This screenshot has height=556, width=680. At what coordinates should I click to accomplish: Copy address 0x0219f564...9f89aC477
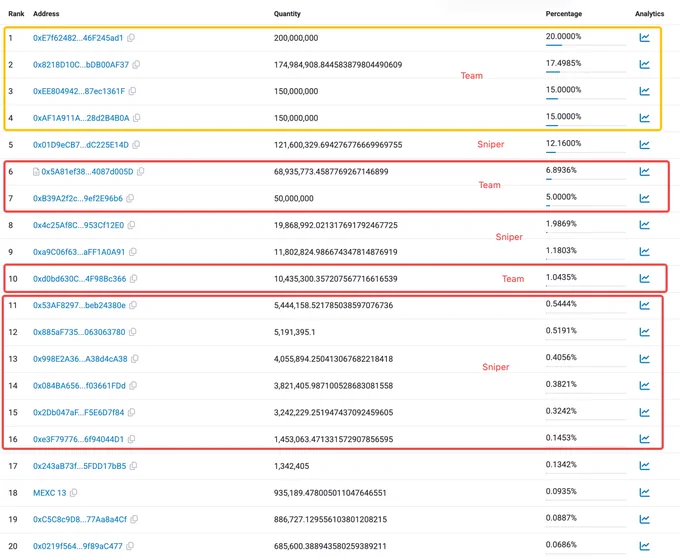[130, 546]
